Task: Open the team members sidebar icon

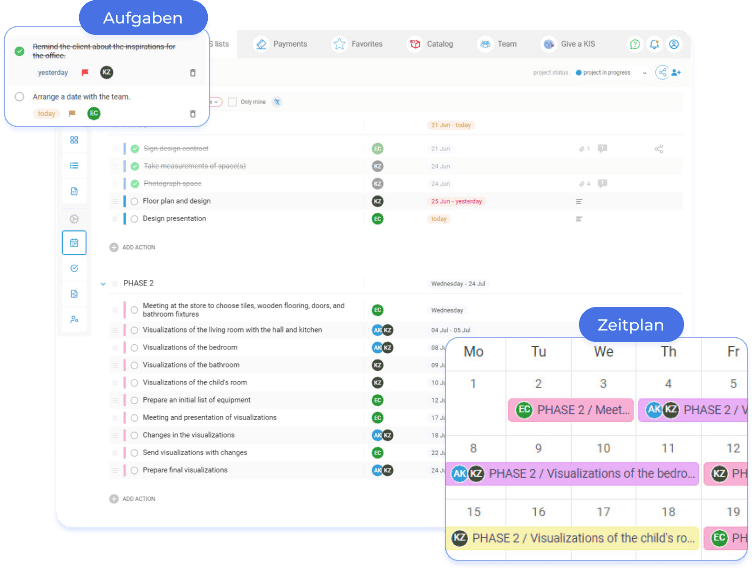Action: (74, 320)
